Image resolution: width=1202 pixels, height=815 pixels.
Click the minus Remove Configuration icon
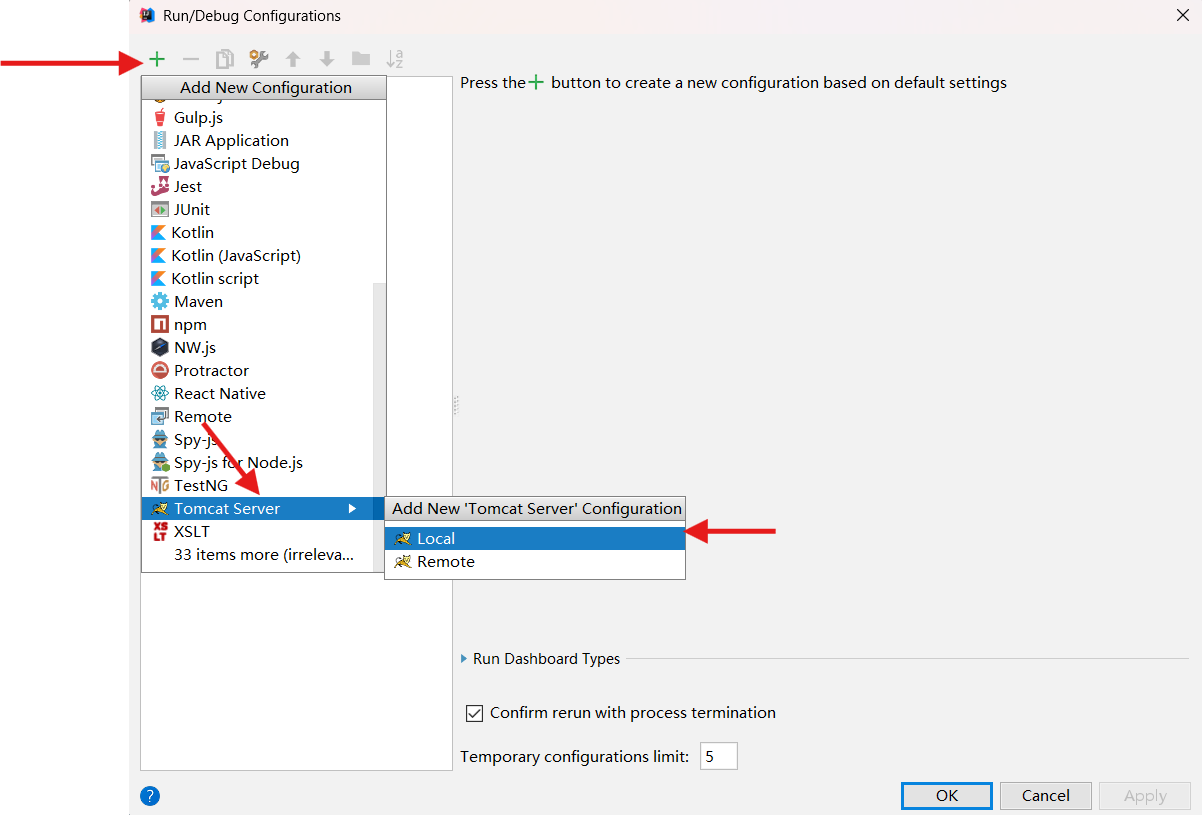(190, 59)
